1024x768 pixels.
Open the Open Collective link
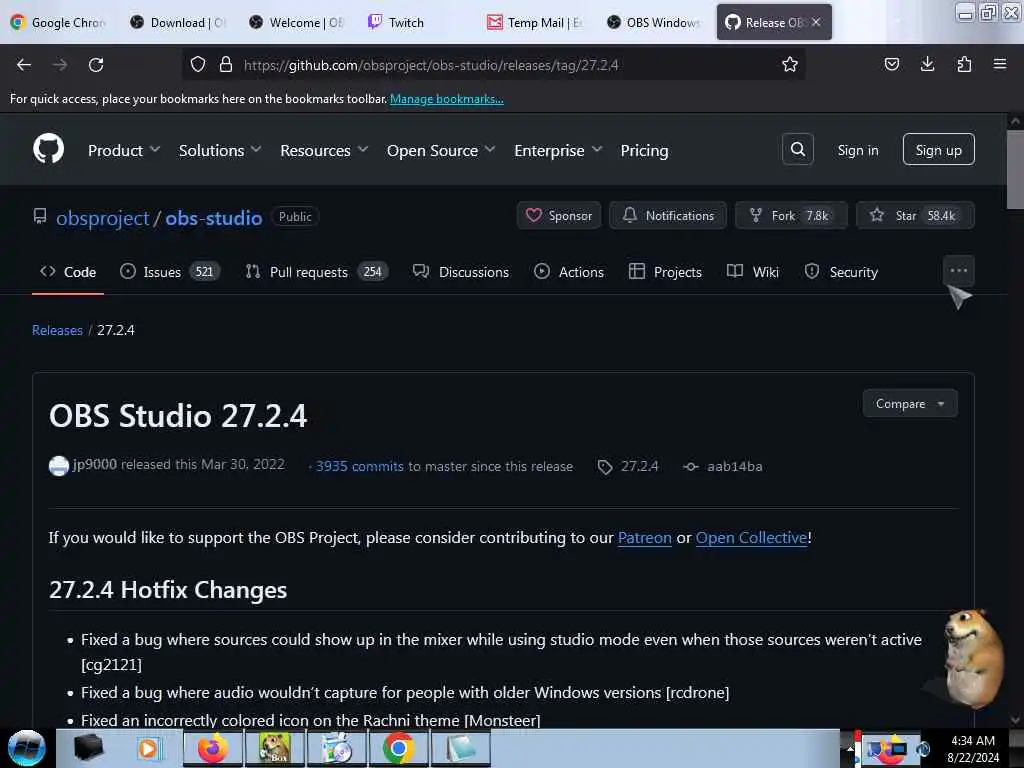coord(752,537)
